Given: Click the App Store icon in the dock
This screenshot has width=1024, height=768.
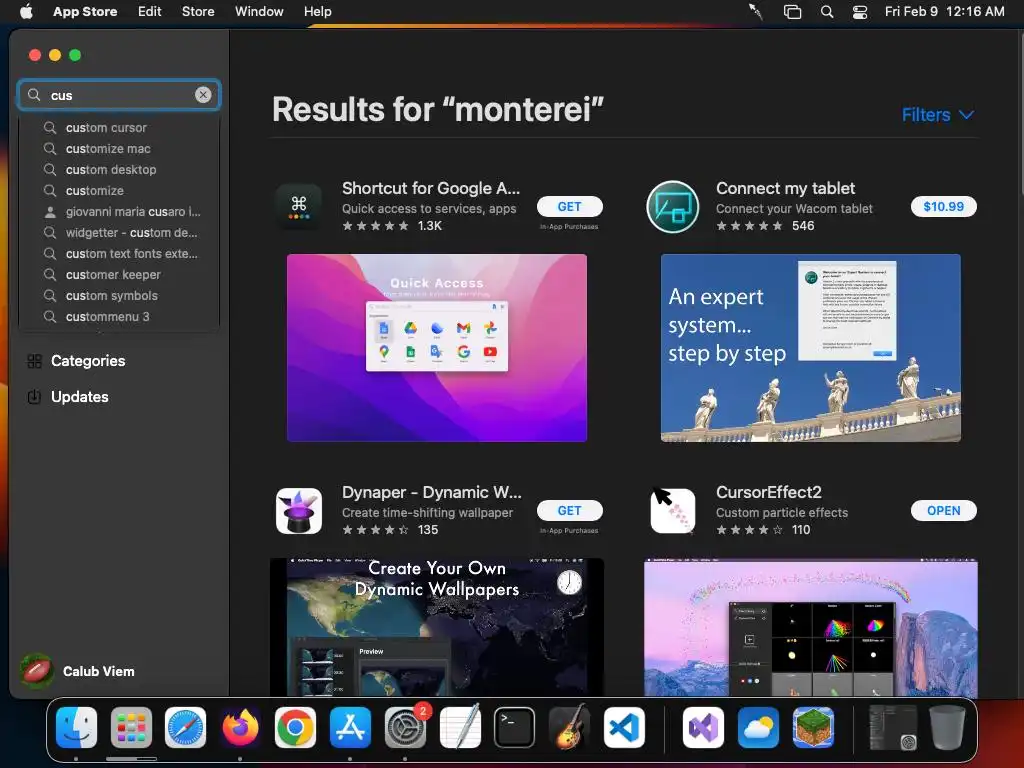Looking at the screenshot, I should pos(350,727).
